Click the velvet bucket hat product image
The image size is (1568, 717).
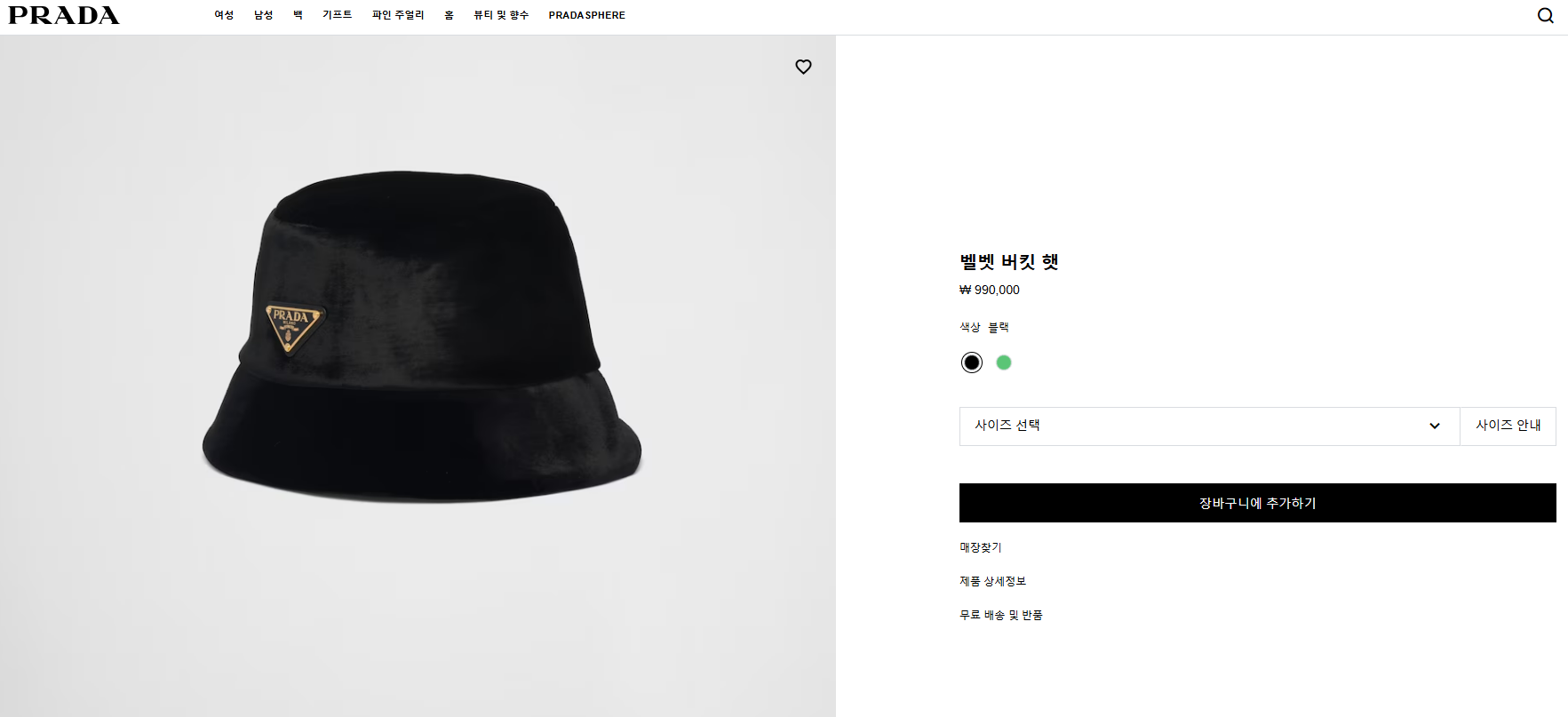pos(421,338)
